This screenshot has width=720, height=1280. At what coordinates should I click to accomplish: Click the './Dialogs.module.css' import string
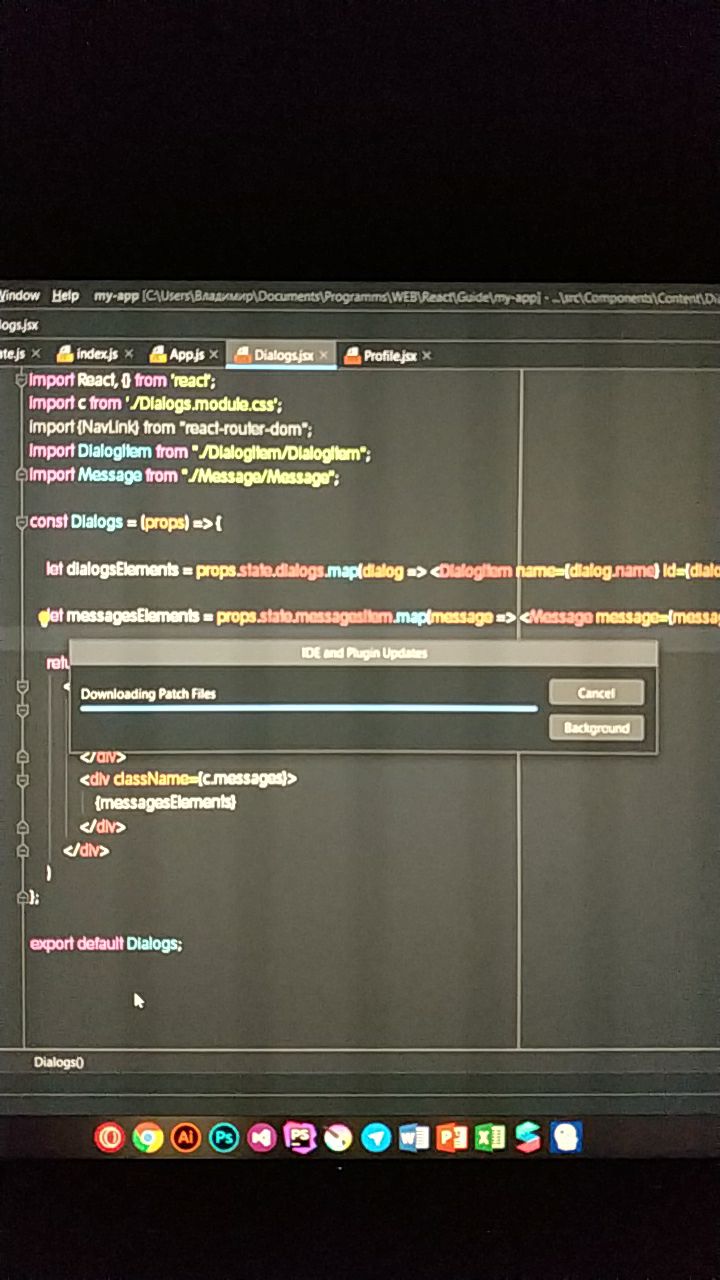click(203, 404)
